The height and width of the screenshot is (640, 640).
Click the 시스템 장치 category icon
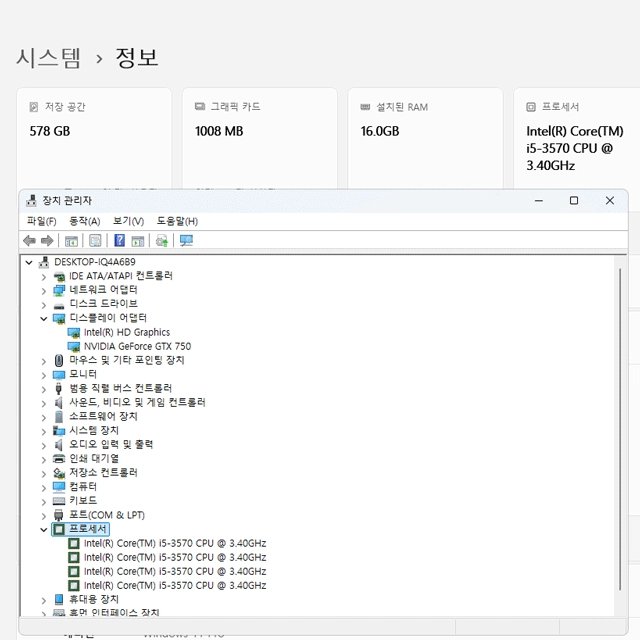coord(59,431)
